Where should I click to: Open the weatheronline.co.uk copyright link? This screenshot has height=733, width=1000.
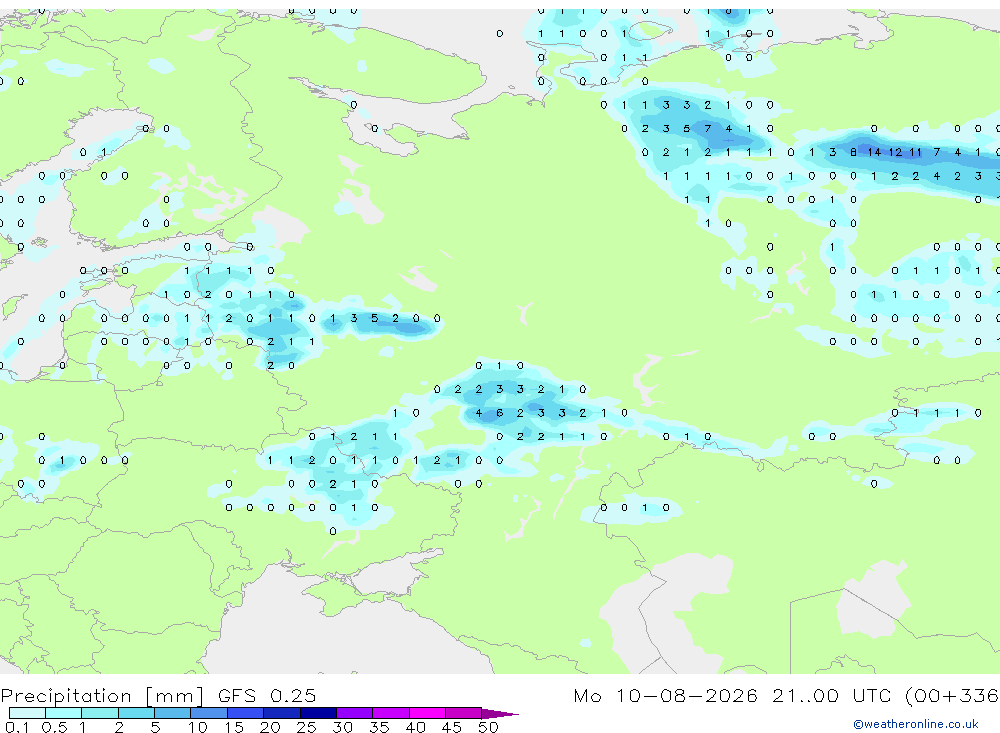916,724
